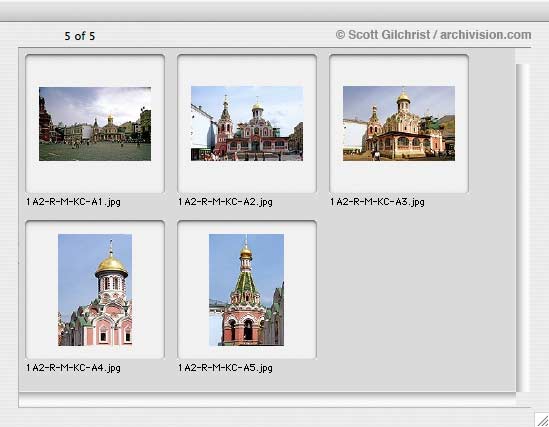Image resolution: width=549 pixels, height=427 pixels.
Task: Click the window title bar
Action: click(274, 10)
